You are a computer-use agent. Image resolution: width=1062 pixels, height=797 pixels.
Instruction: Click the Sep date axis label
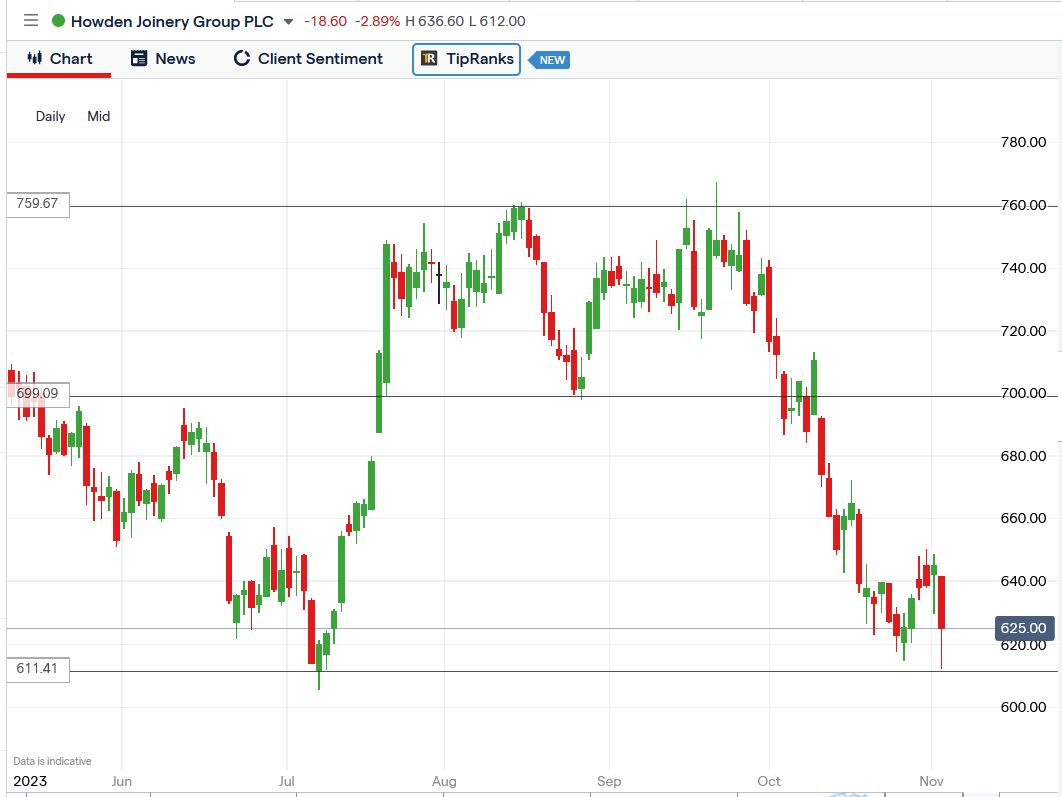(x=609, y=781)
